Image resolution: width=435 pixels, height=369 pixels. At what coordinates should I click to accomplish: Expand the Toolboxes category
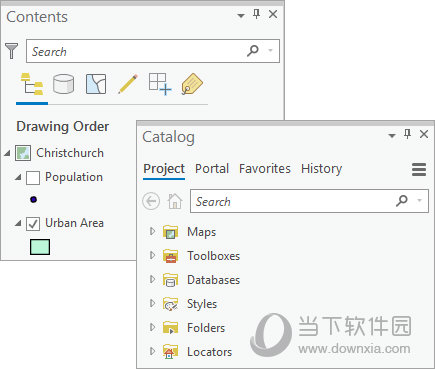click(152, 255)
